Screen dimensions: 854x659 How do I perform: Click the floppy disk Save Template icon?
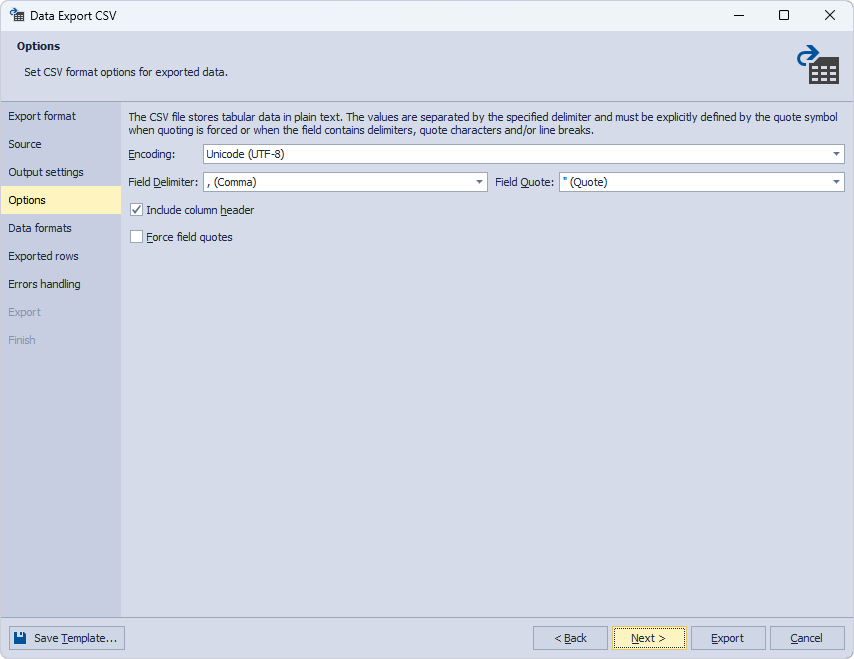tap(20, 638)
